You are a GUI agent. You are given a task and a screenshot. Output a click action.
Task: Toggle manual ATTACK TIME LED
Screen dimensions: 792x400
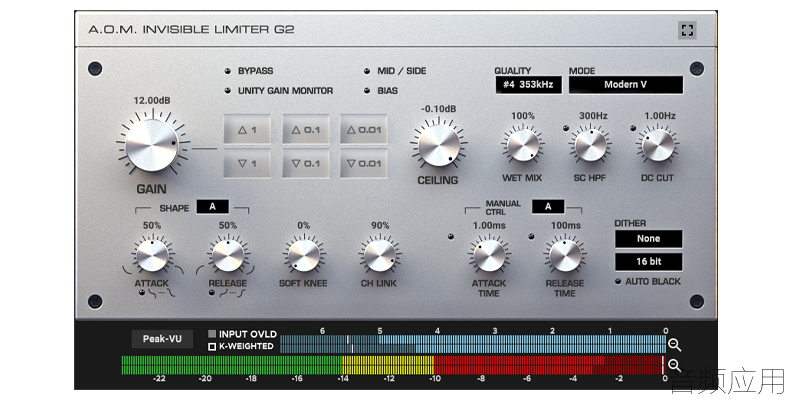pos(451,236)
